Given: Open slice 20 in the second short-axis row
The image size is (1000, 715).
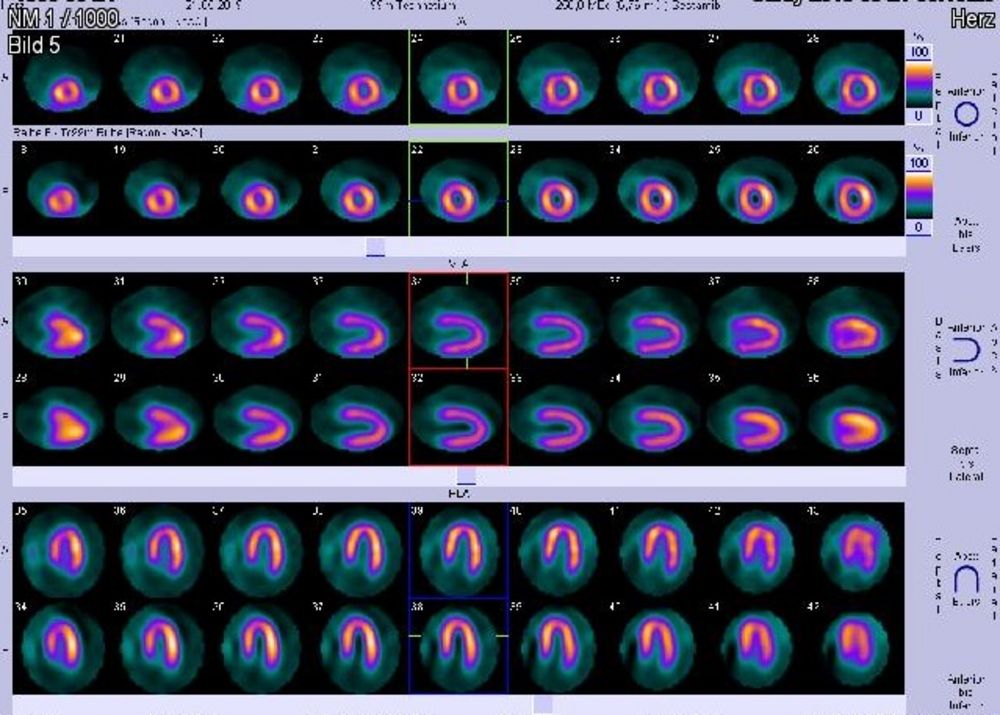Looking at the screenshot, I should click(261, 189).
